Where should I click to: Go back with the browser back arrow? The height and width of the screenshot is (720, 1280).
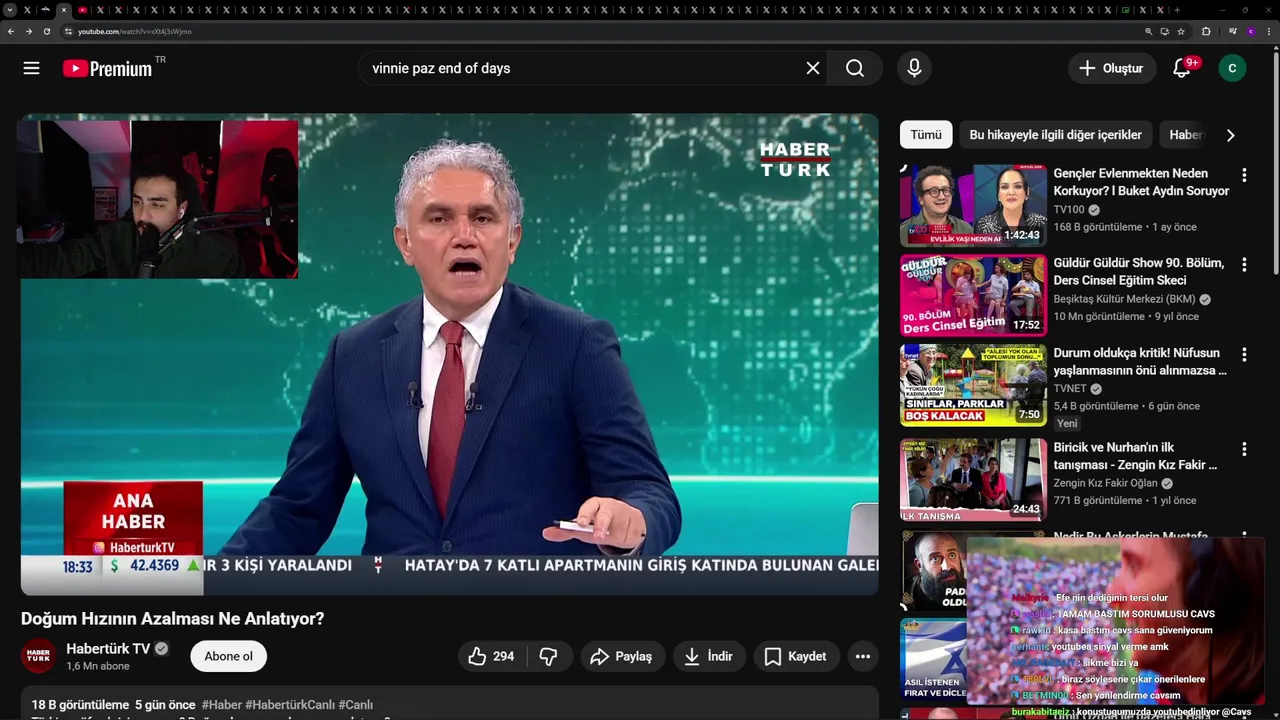click(x=11, y=31)
